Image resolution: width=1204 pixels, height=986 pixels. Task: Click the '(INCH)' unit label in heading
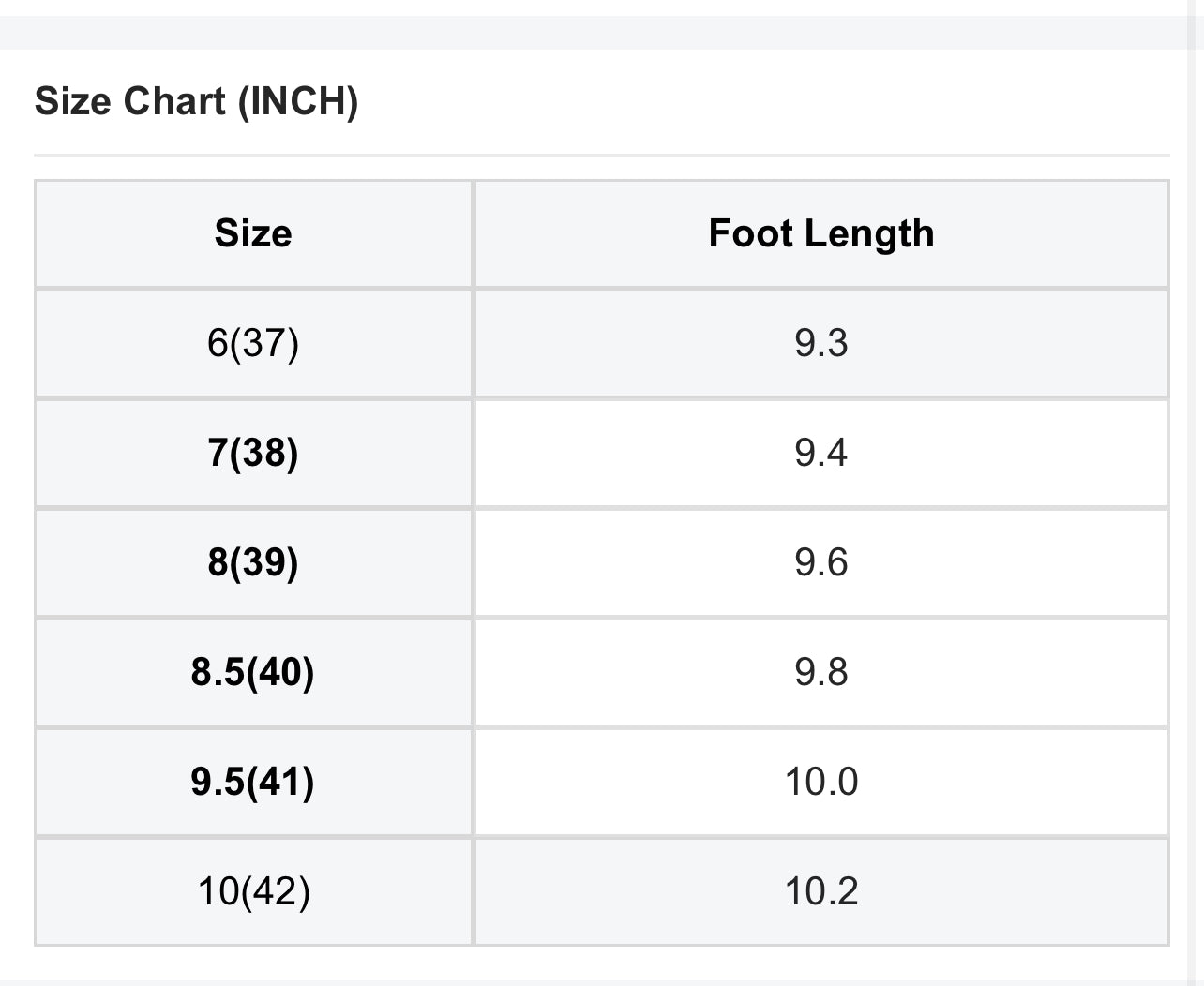pos(298,101)
